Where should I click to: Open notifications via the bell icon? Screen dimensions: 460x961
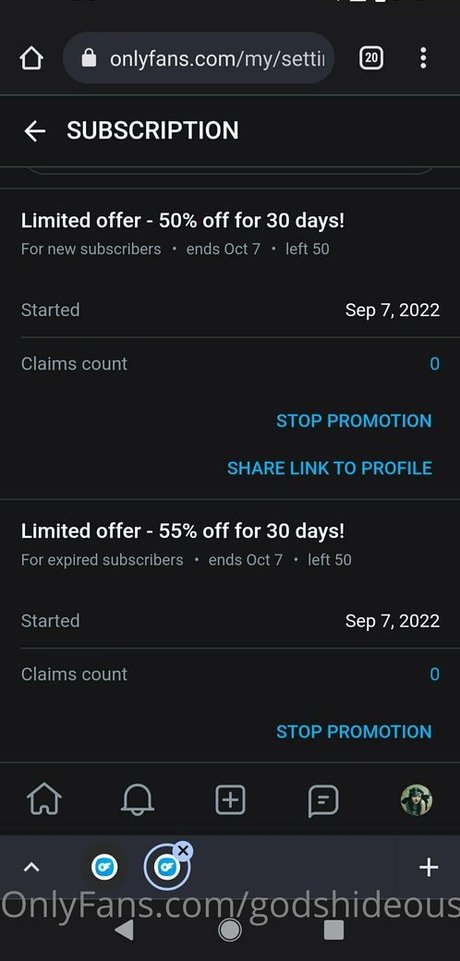click(137, 800)
